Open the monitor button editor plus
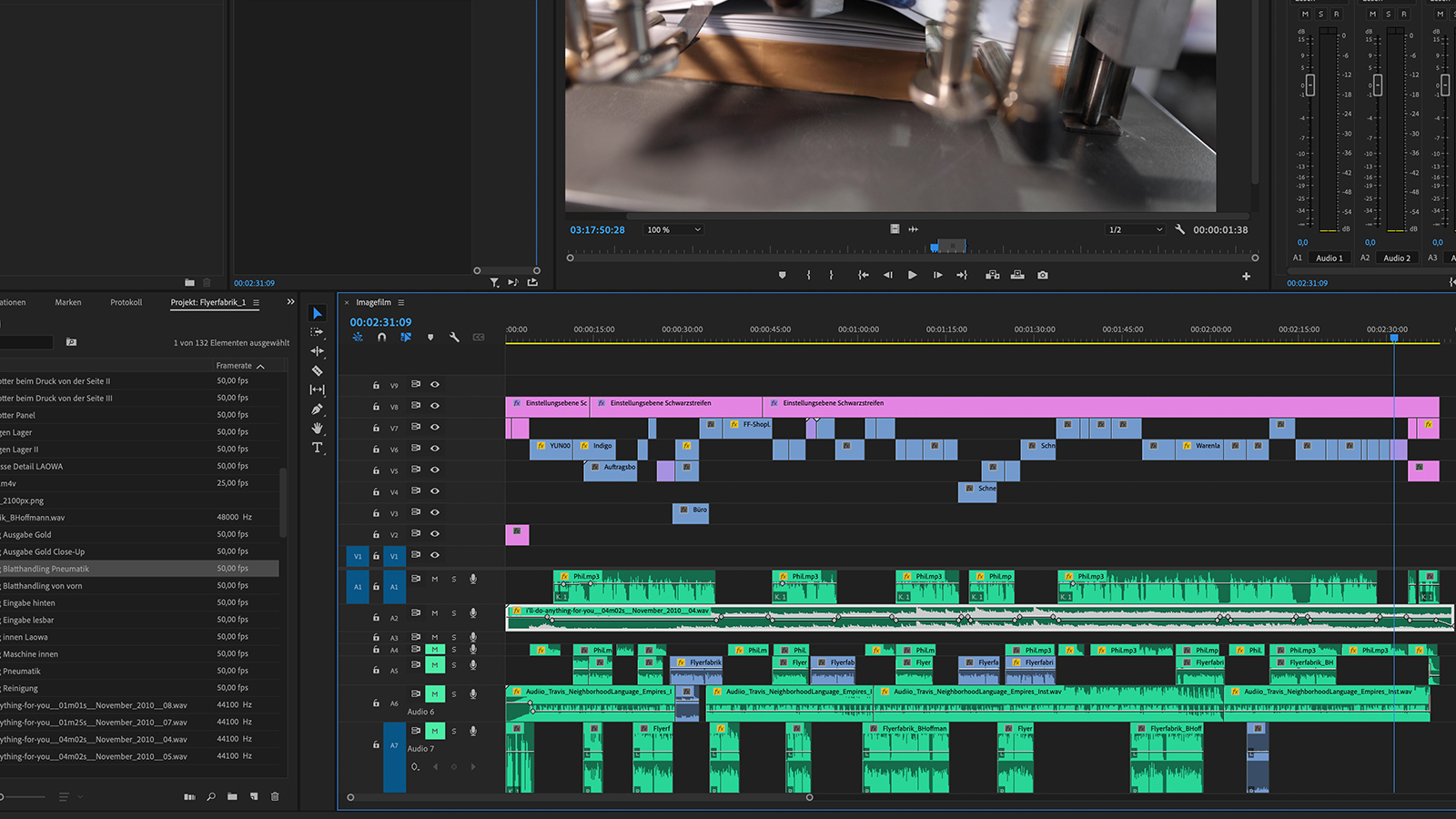This screenshot has height=819, width=1456. pos(1246,276)
